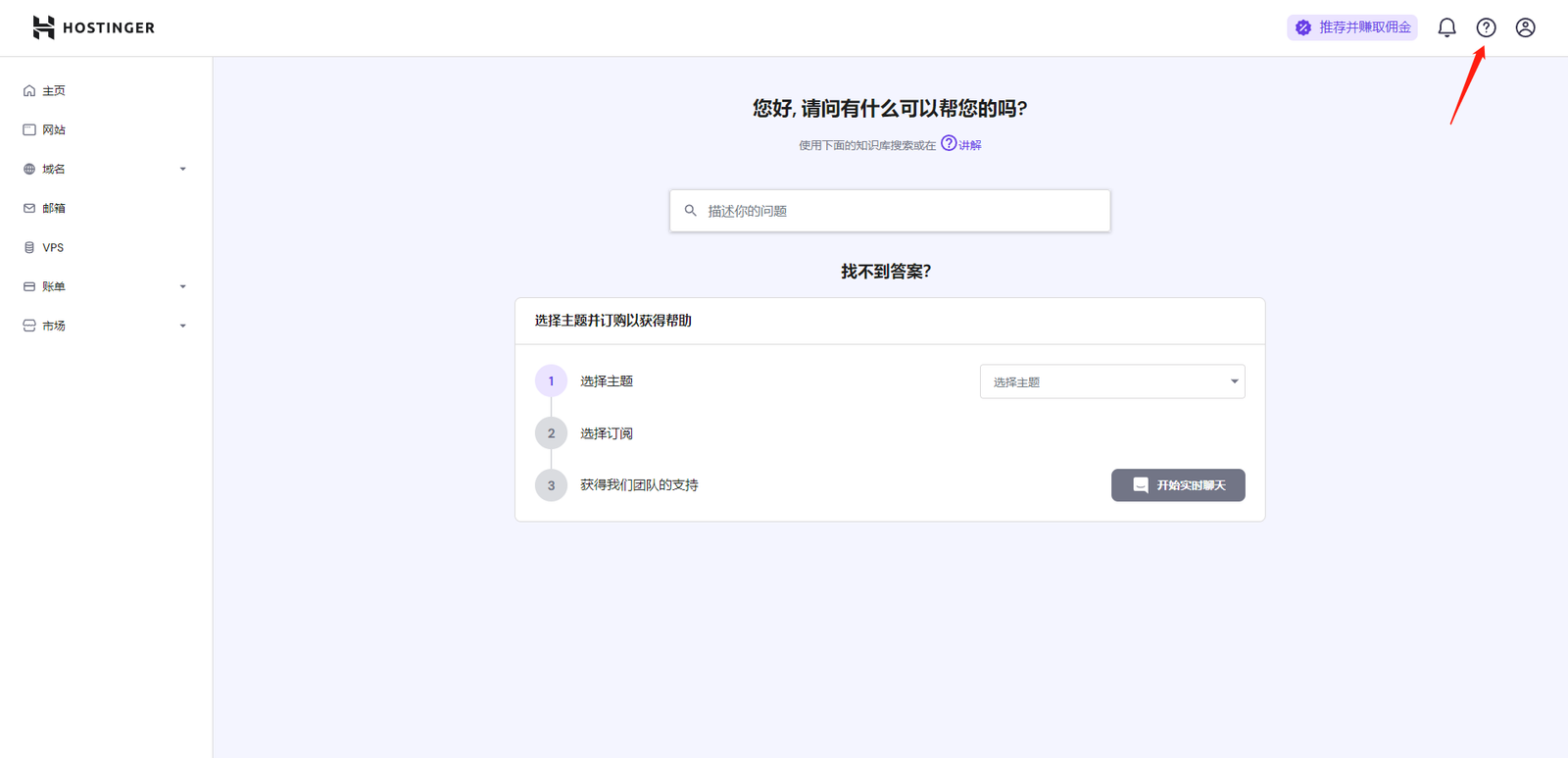This screenshot has width=1568, height=758.
Task: Click the search magnifier icon
Action: [691, 211]
